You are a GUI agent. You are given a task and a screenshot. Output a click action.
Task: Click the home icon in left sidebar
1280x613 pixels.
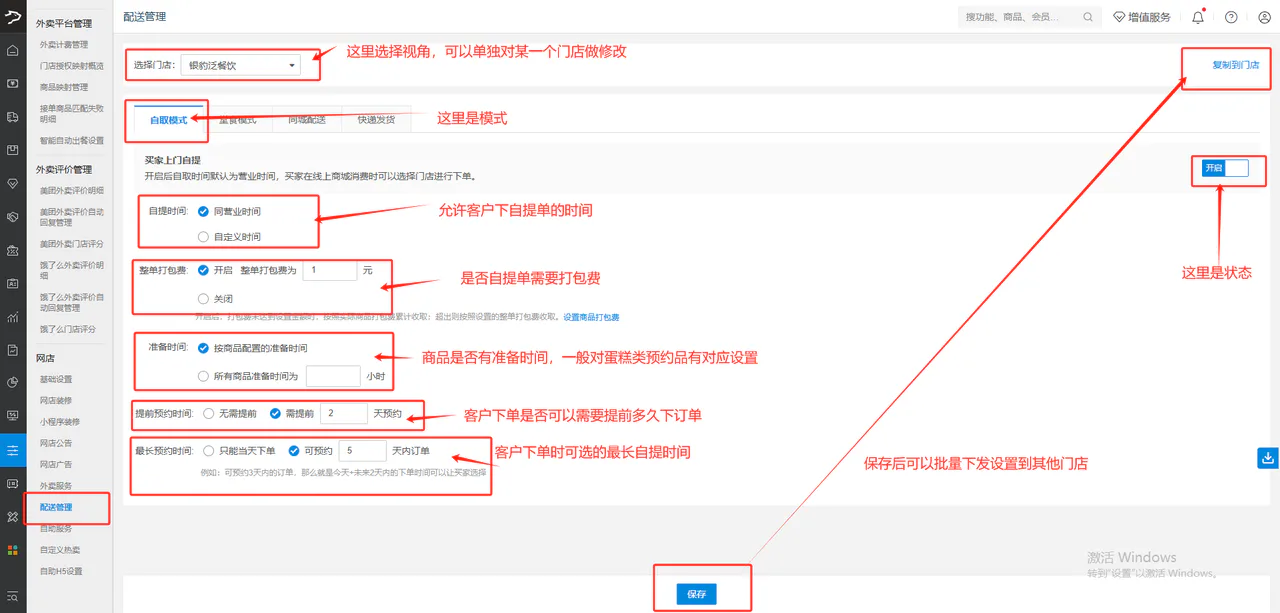tap(13, 50)
